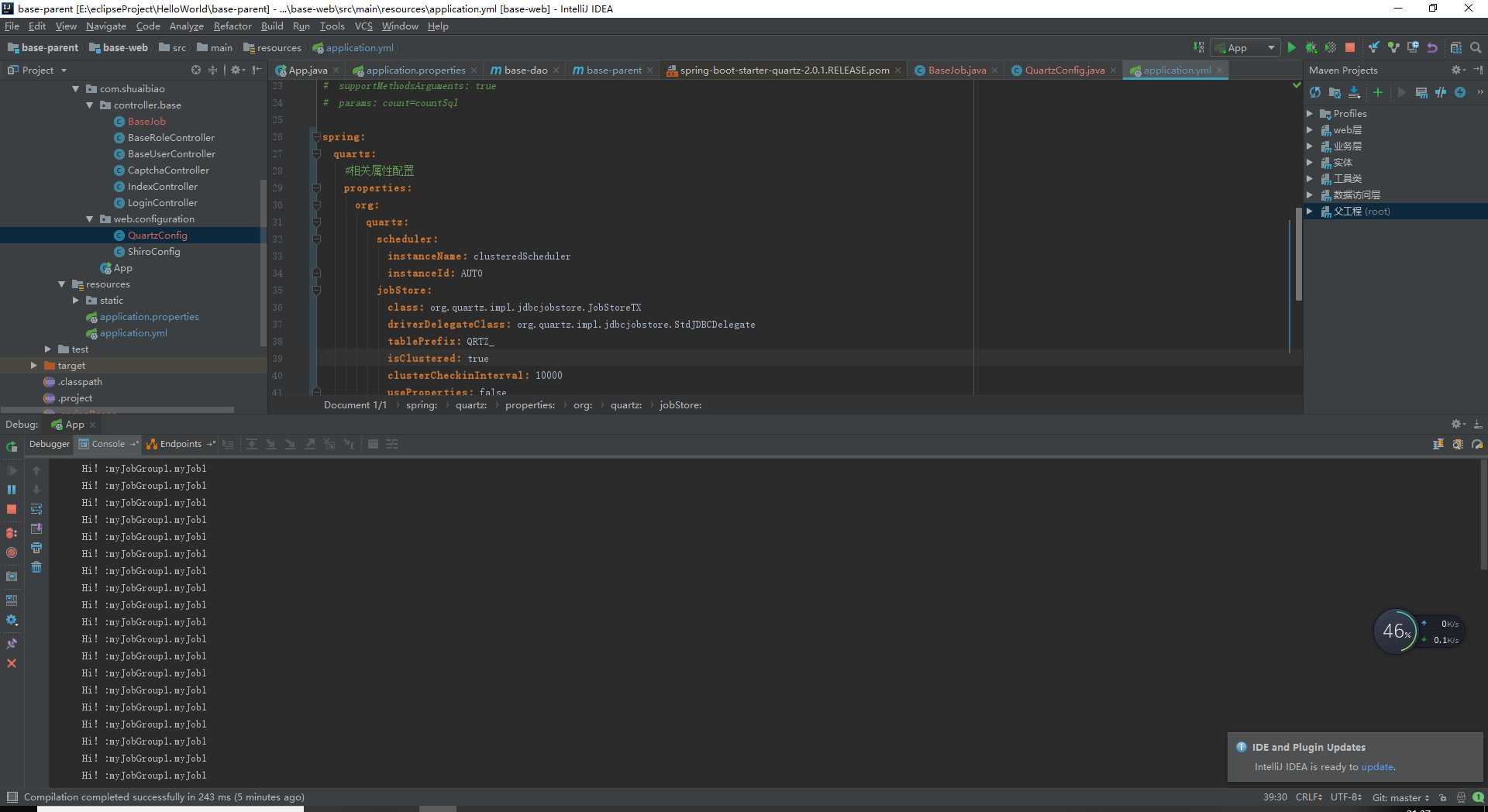The width and height of the screenshot is (1488, 812).
Task: Stop the running app via main toolbar
Action: click(1350, 48)
